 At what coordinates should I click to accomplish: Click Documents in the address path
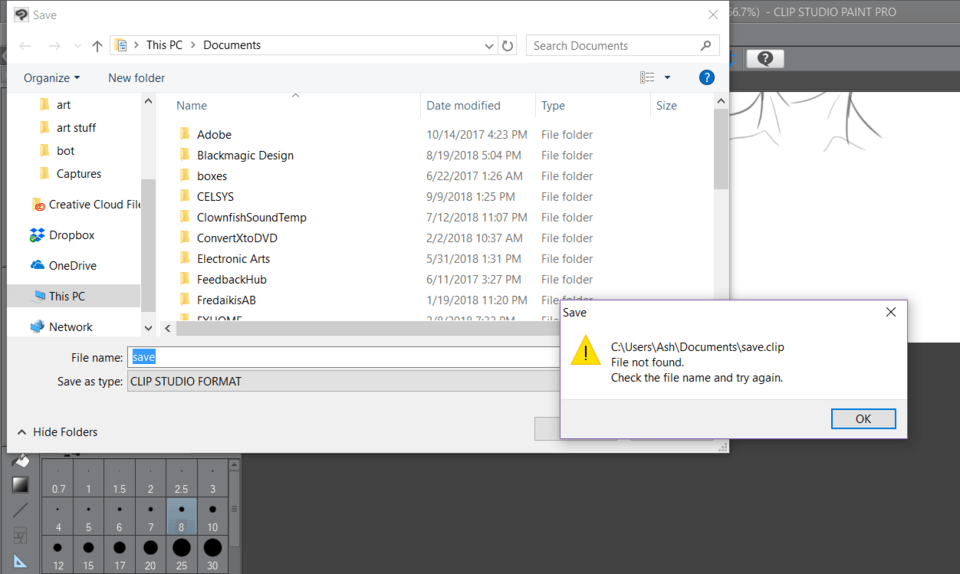(x=232, y=45)
